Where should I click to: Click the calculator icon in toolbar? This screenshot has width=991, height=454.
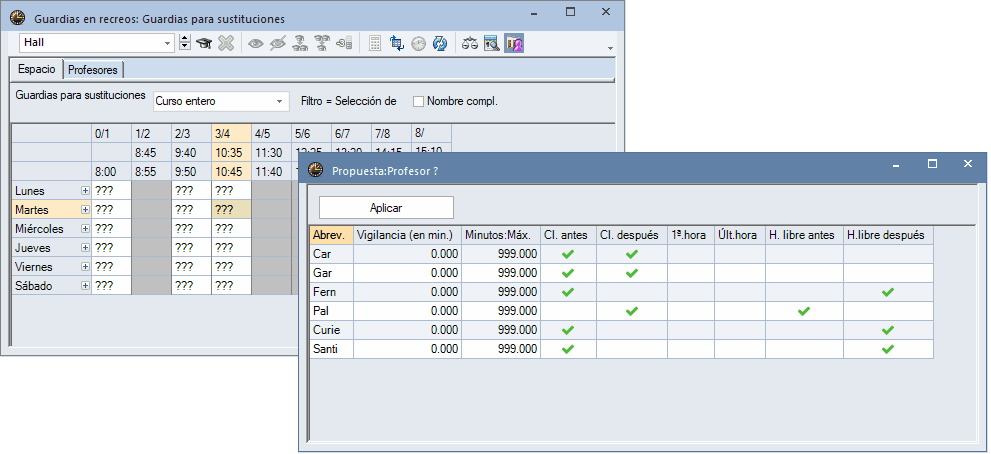click(x=375, y=43)
